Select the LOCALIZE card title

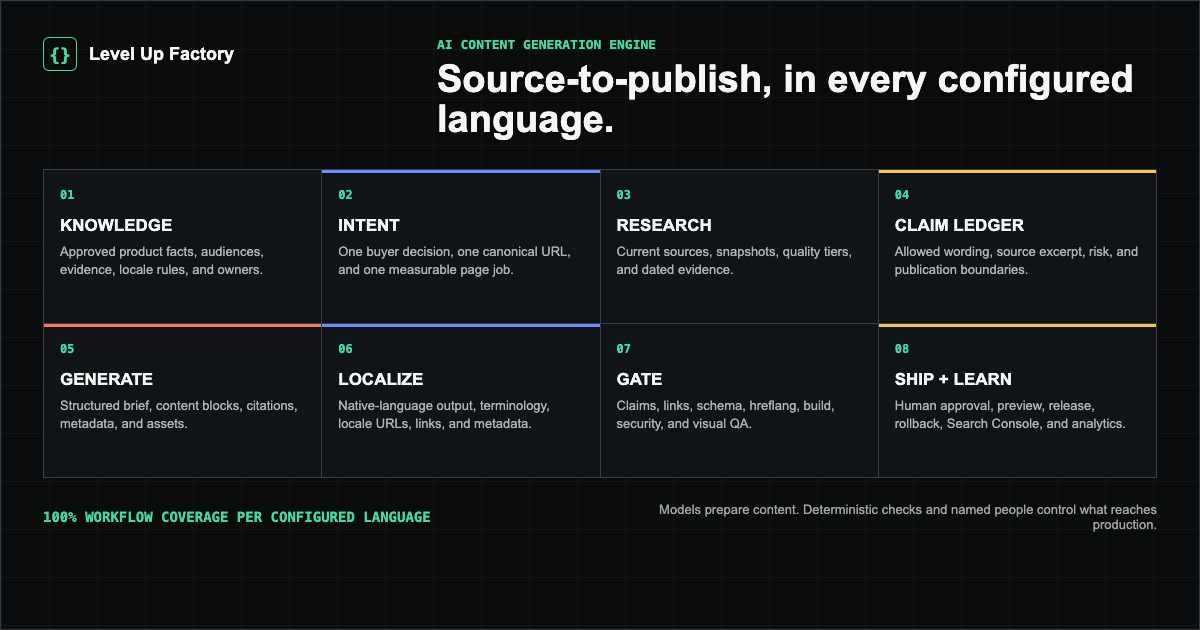click(380, 379)
